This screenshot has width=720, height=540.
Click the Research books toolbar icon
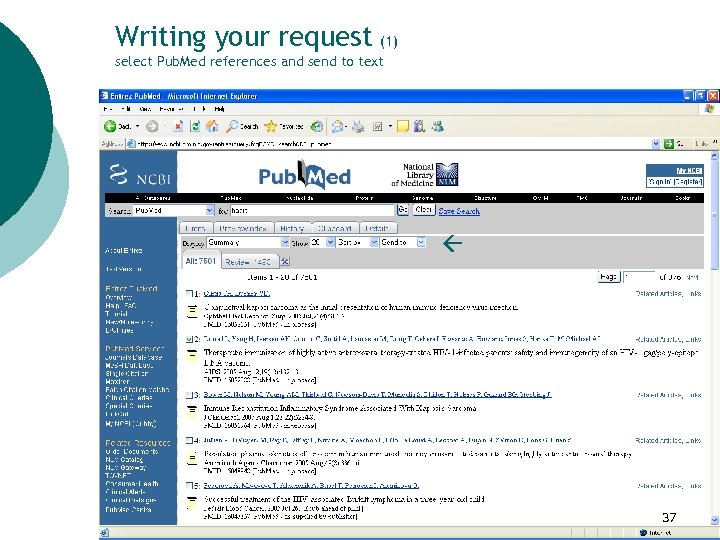point(419,126)
